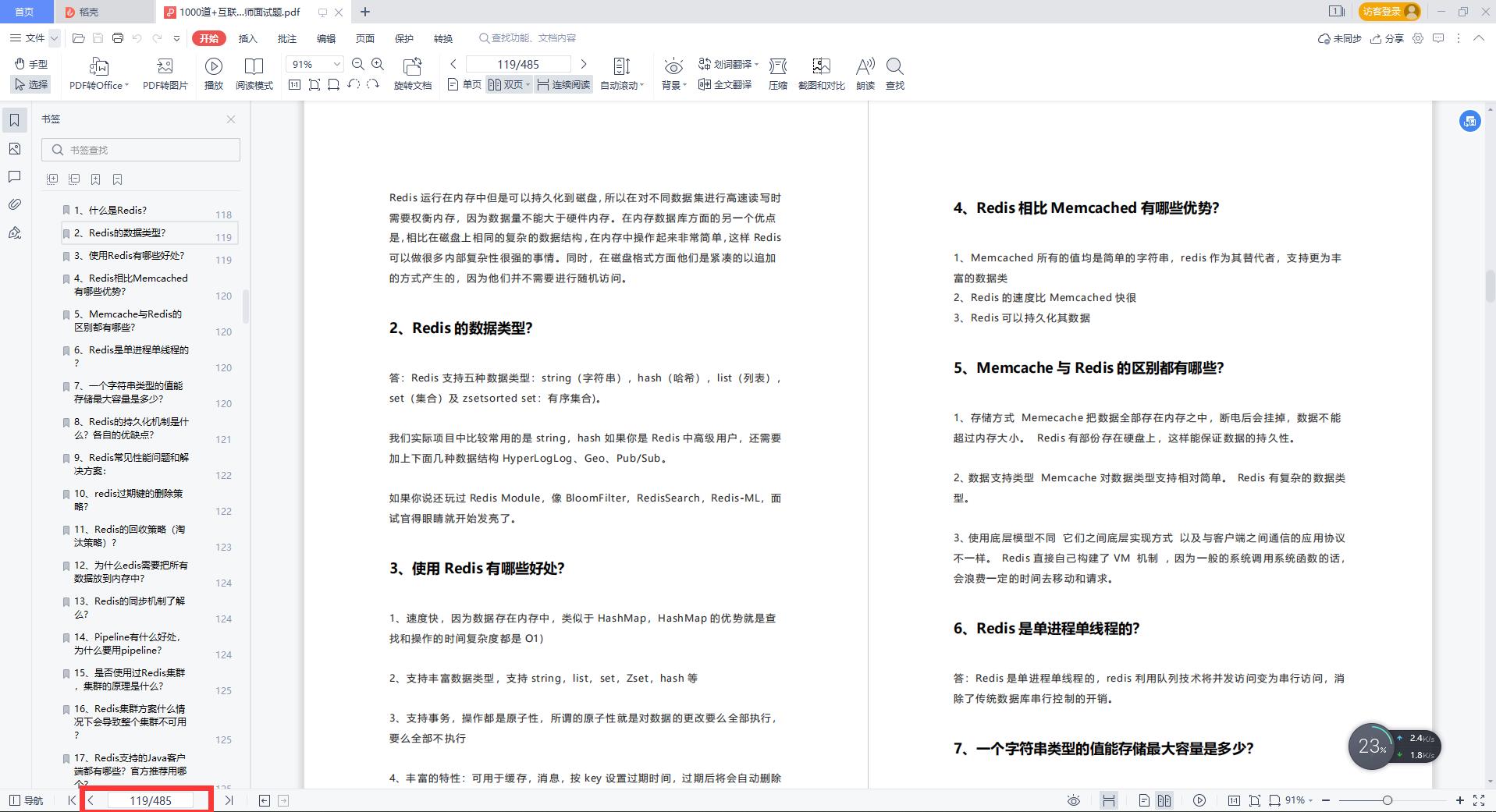The width and height of the screenshot is (1496, 812).
Task: Click the 查找功能、文档内容 search box
Action: click(x=528, y=38)
